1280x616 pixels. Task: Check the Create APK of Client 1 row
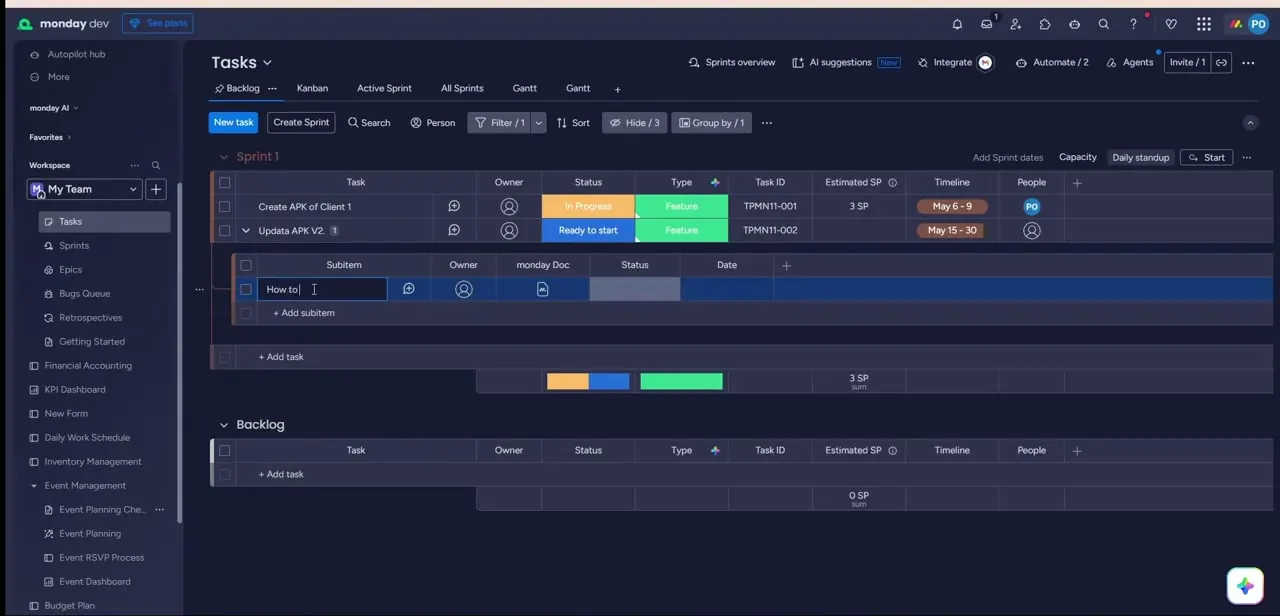point(224,207)
